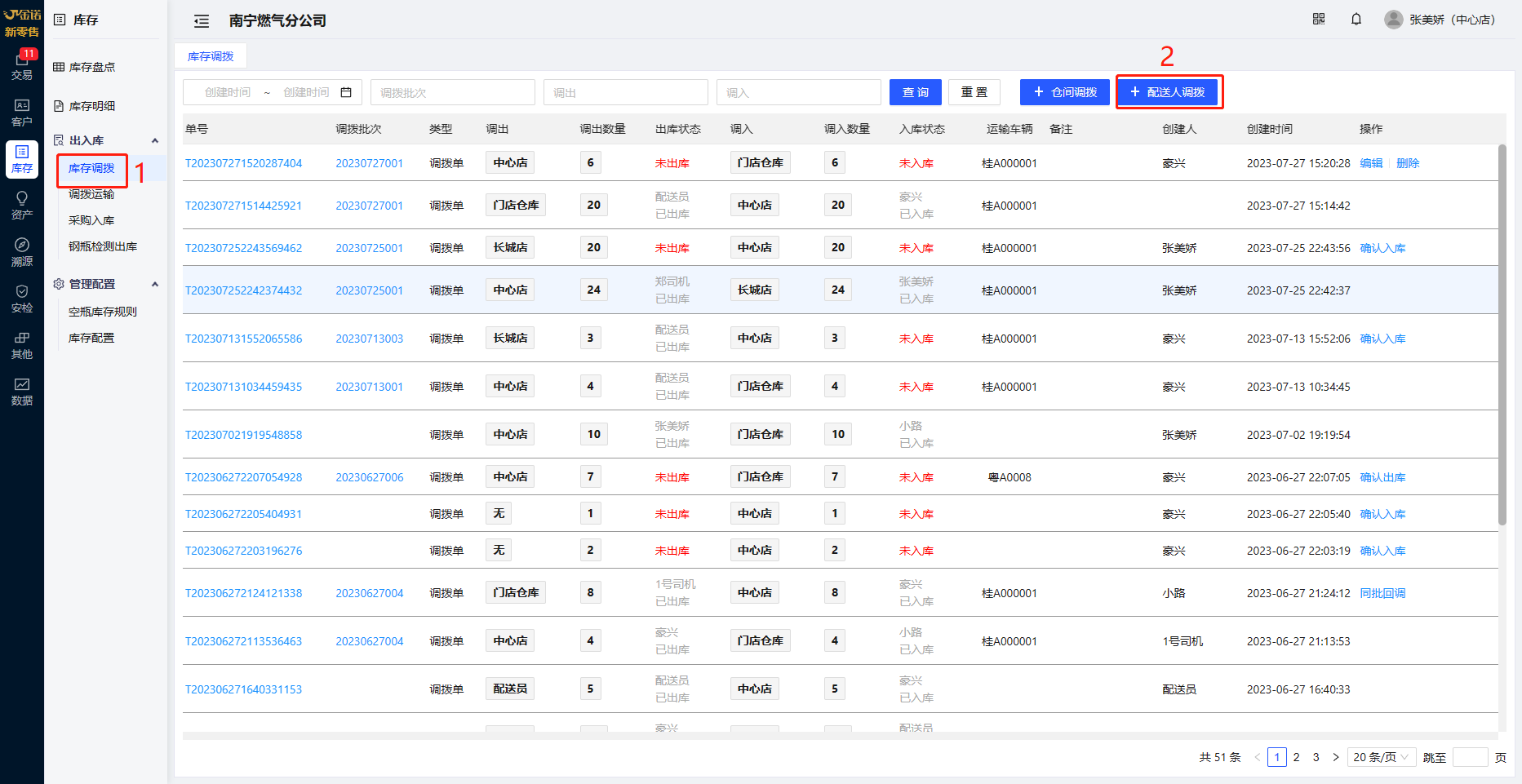The height and width of the screenshot is (784, 1522).
Task: Switch to the 库存调拨 tab
Action: pos(211,56)
